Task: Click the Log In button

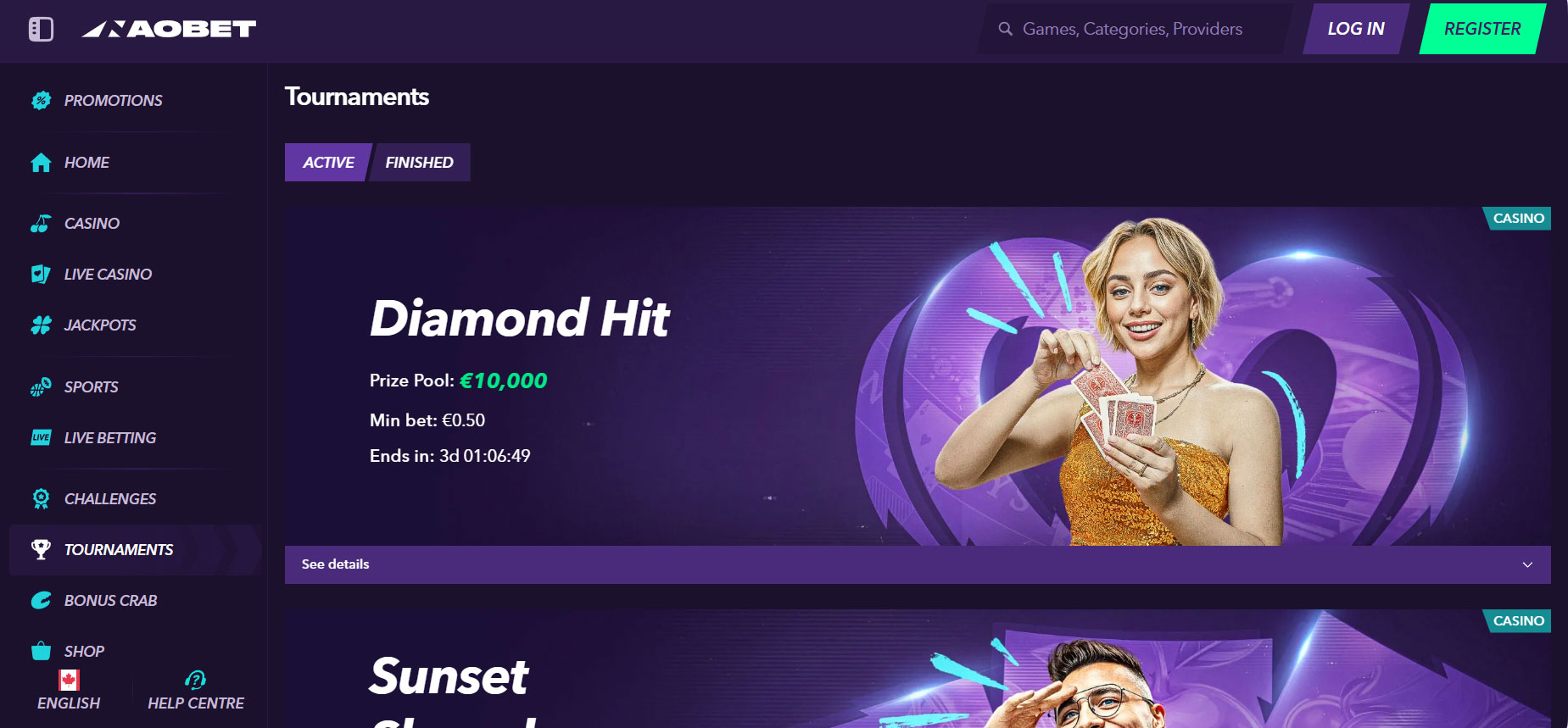Action: 1356,29
